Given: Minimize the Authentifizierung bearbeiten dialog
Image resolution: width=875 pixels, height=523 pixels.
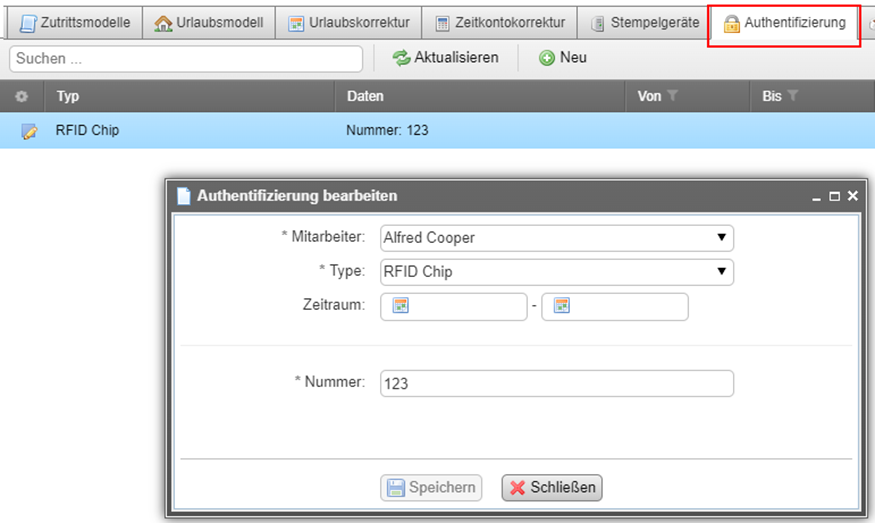Looking at the screenshot, I should 818,197.
